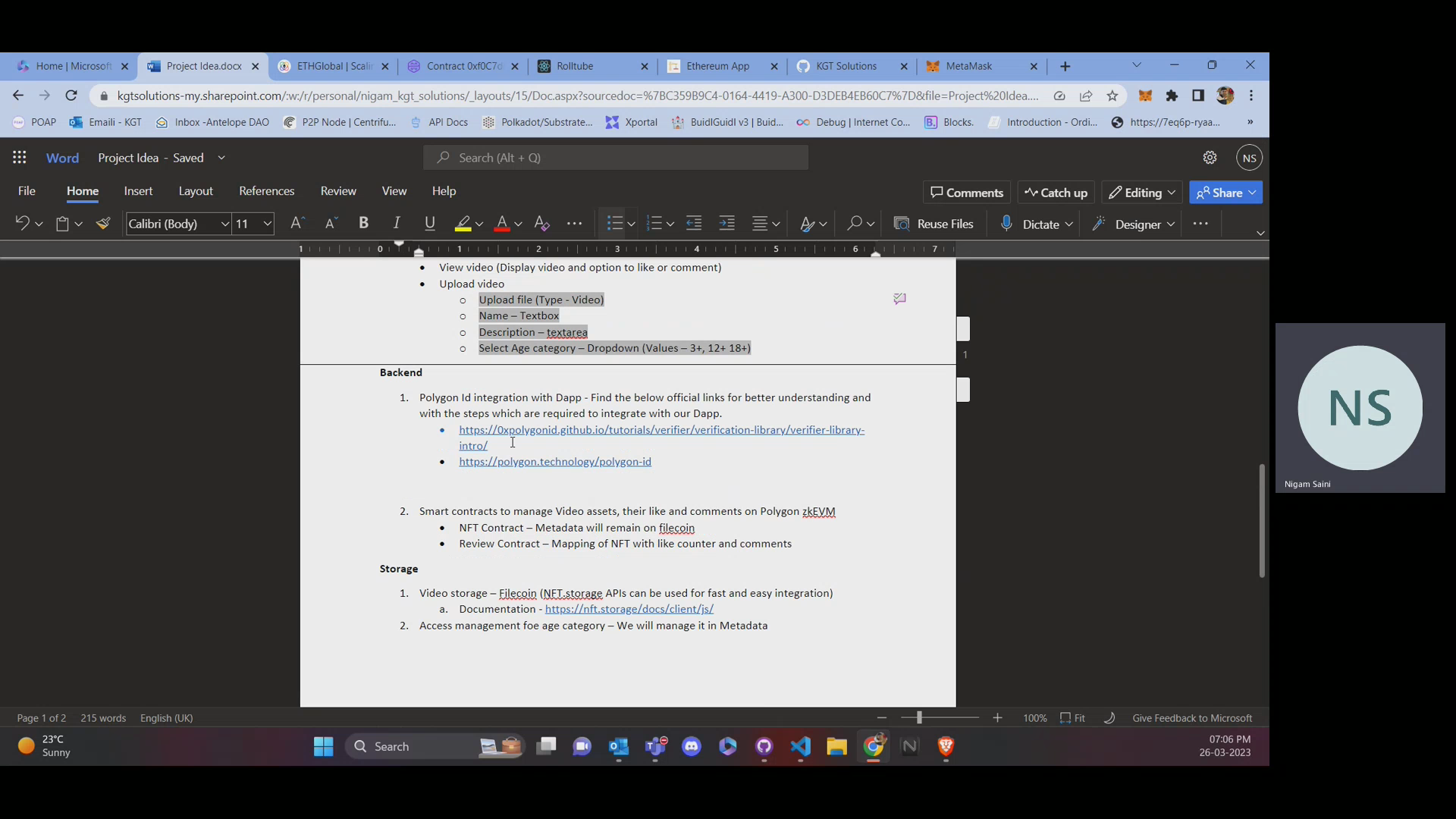The height and width of the screenshot is (819, 1456).
Task: Toggle bullet list formatting
Action: pos(614,224)
